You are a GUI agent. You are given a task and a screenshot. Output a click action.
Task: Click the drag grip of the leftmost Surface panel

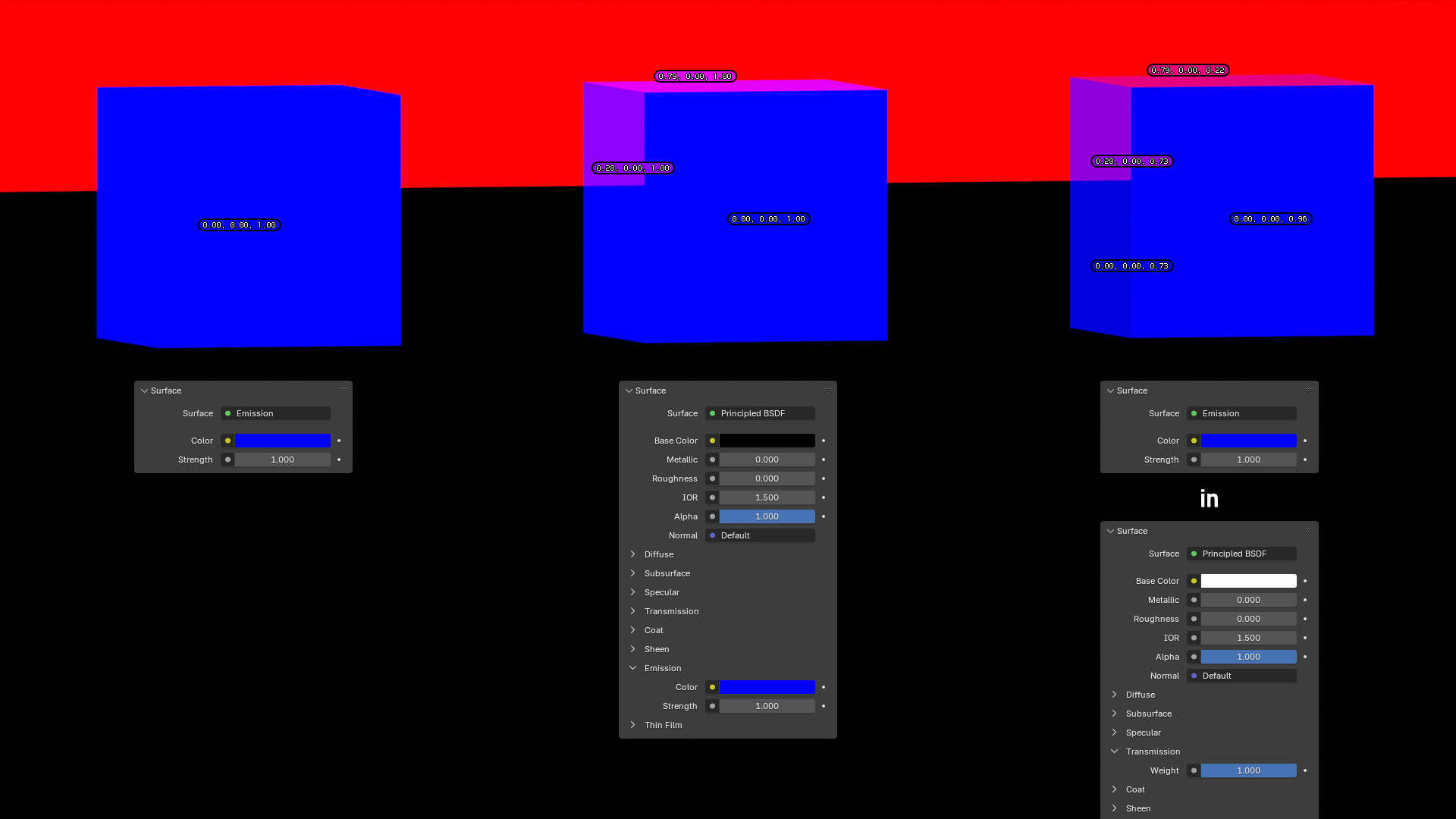click(344, 391)
